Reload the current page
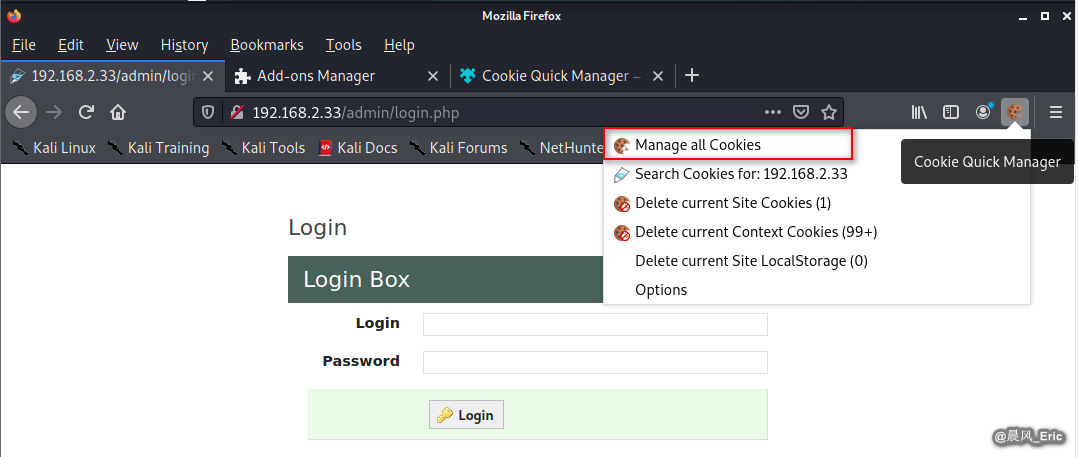The image size is (1078, 457). [86, 112]
